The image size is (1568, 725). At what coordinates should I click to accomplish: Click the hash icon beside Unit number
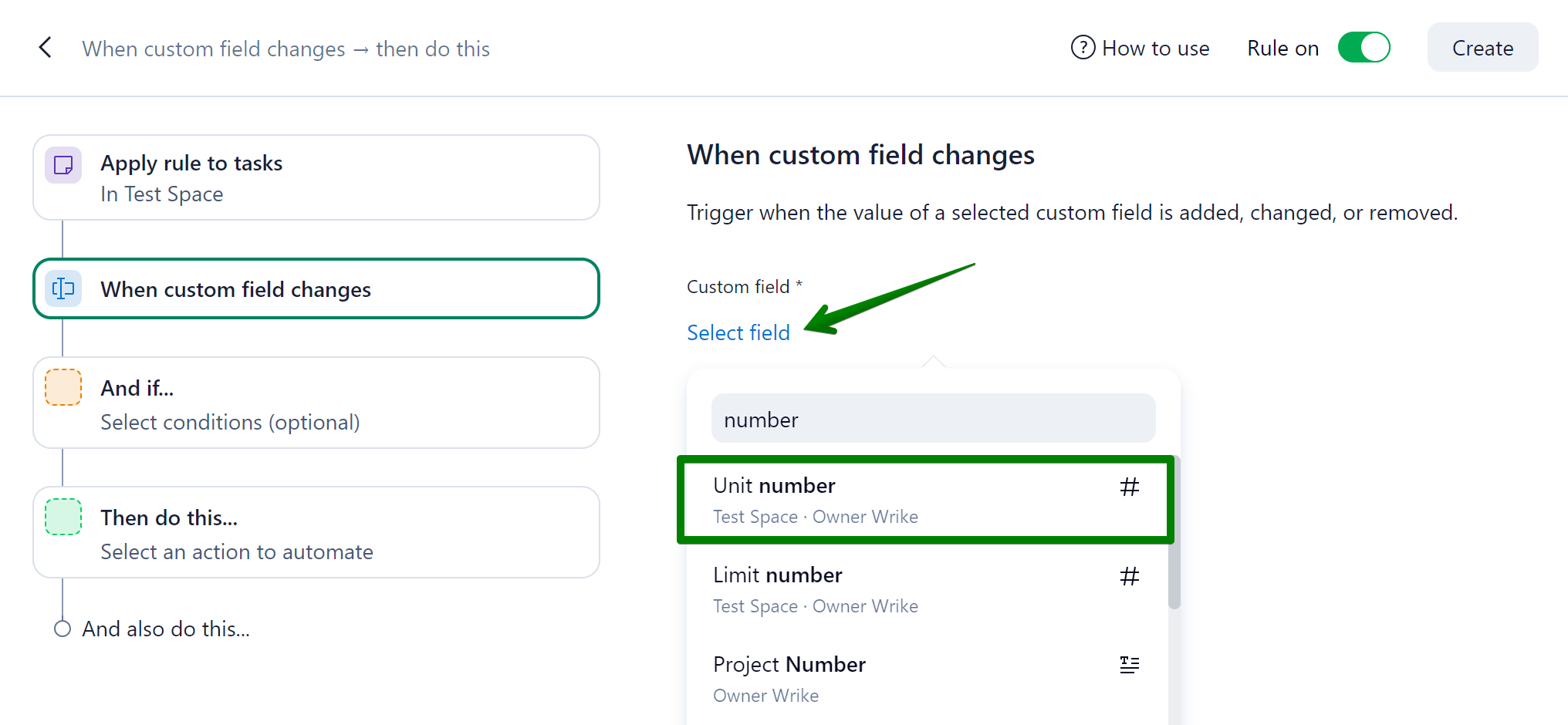pyautogui.click(x=1129, y=487)
